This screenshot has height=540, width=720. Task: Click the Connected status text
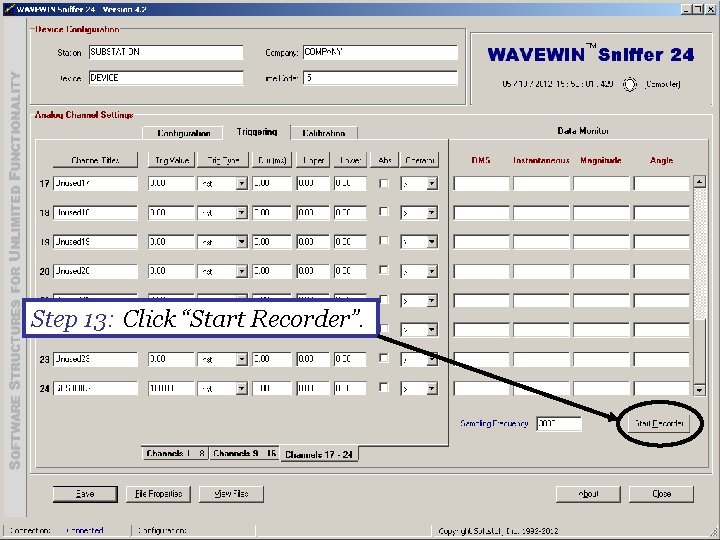pyautogui.click(x=85, y=530)
